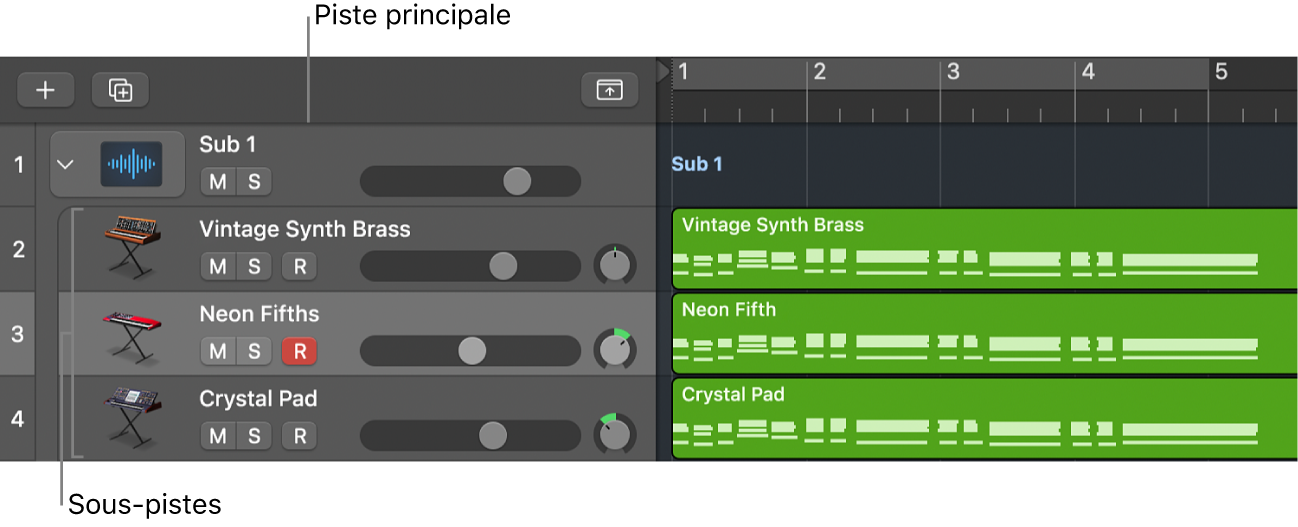This screenshot has width=1298, height=527.
Task: Collapse the Sub 1 track stack
Action: pyautogui.click(x=66, y=164)
